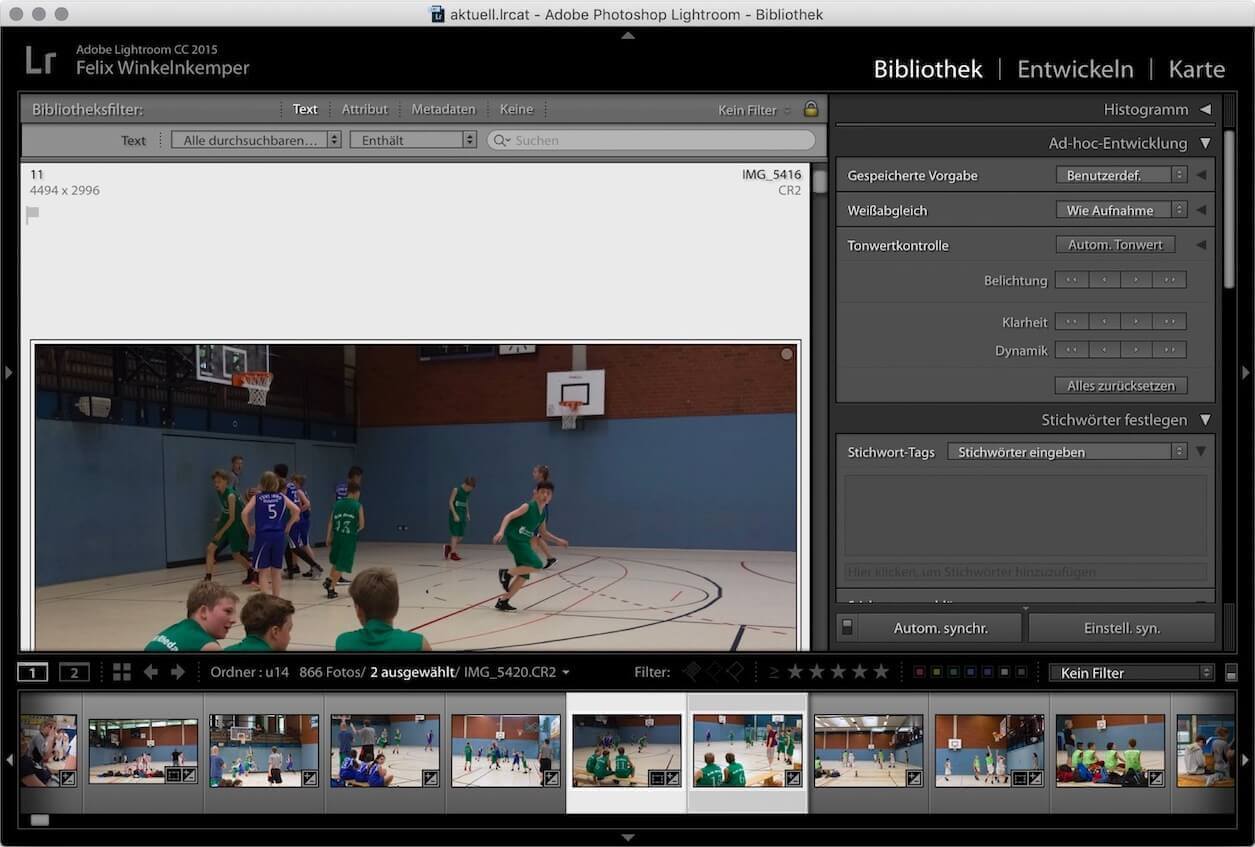Click the filter lock padlock icon
The image size is (1255, 847).
pos(811,109)
